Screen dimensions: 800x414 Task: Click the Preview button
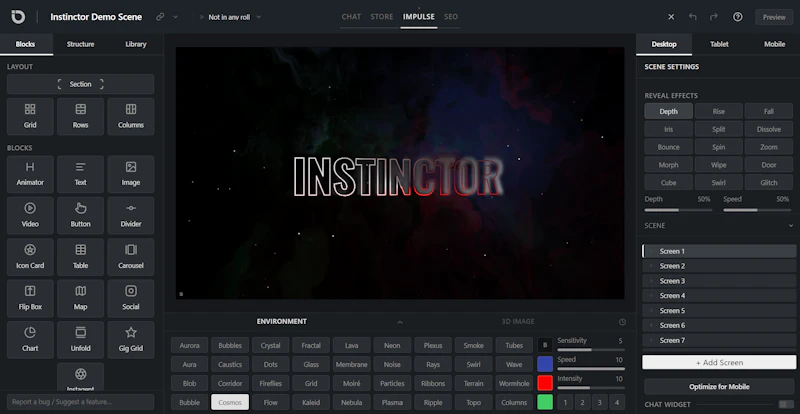[x=774, y=17]
